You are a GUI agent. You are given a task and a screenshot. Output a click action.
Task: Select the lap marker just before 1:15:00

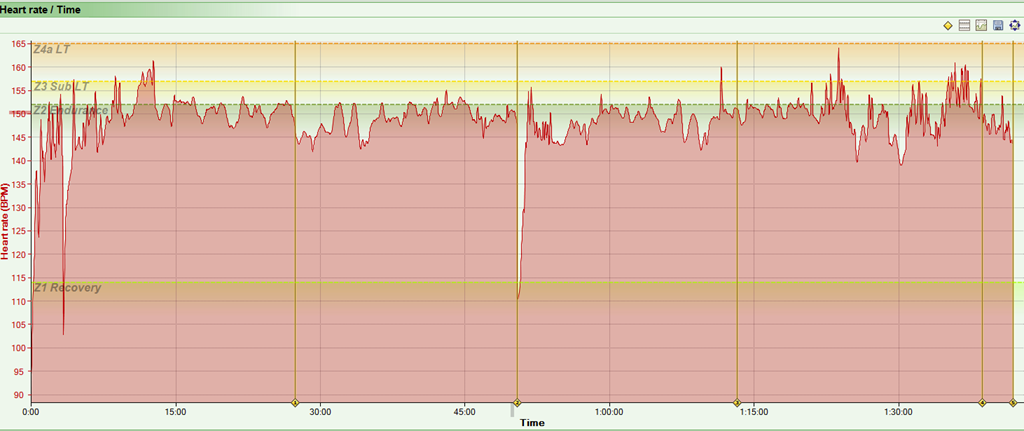tap(737, 403)
